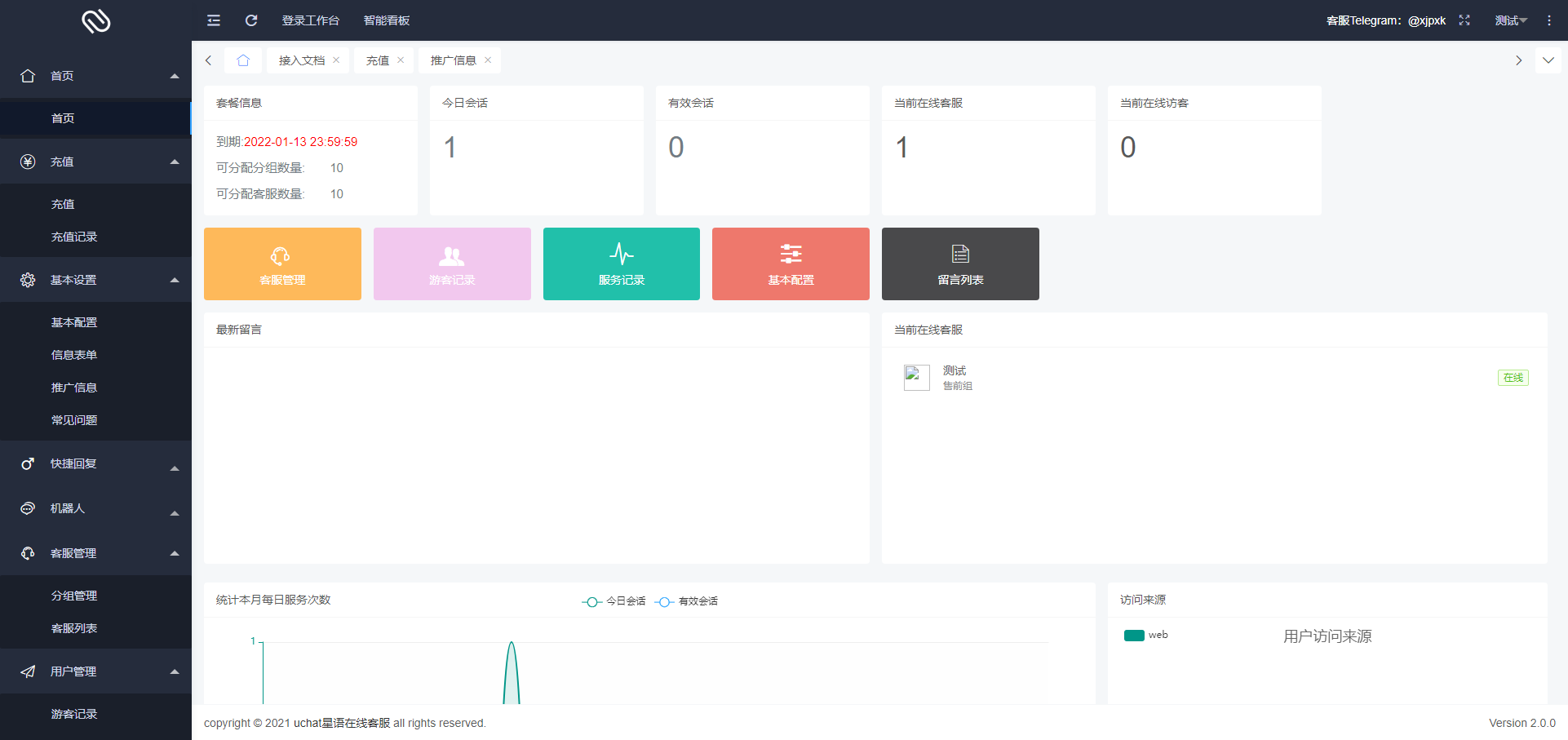Open 登录工作台 in top bar

point(310,20)
